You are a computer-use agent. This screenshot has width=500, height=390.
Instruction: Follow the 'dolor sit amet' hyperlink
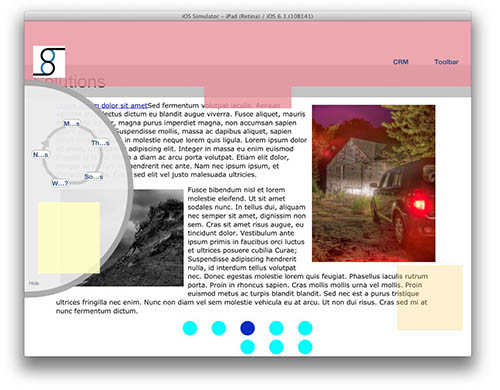pyautogui.click(x=124, y=105)
